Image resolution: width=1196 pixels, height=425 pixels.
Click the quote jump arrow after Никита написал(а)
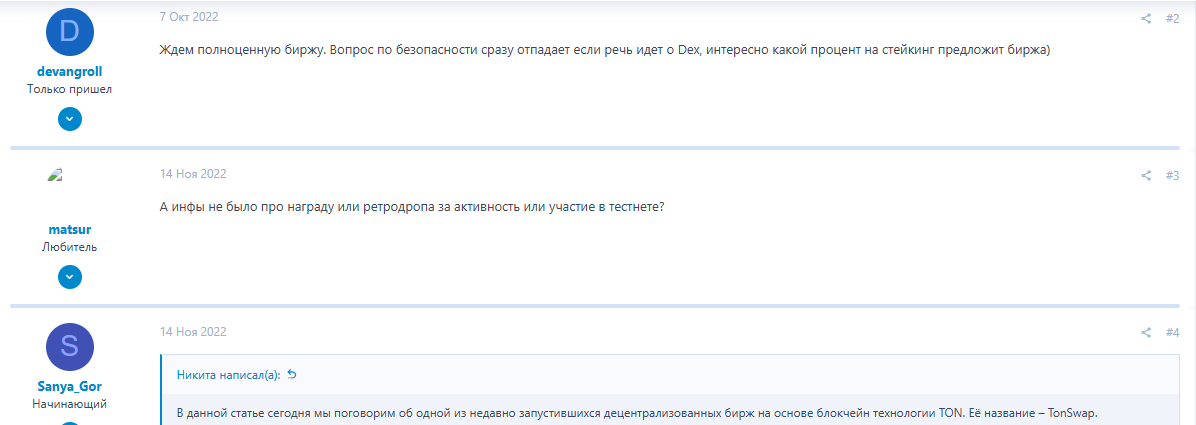[x=292, y=375]
